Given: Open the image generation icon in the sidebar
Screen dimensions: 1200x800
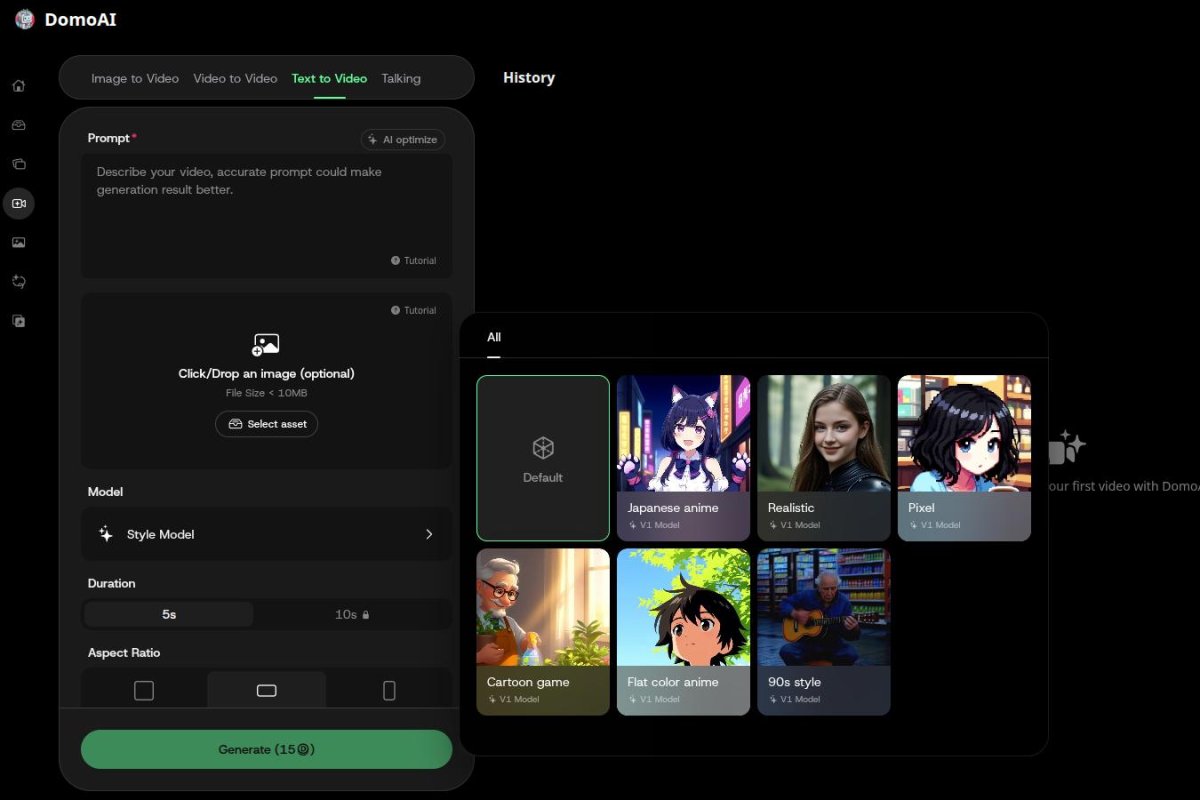Looking at the screenshot, I should tap(18, 241).
